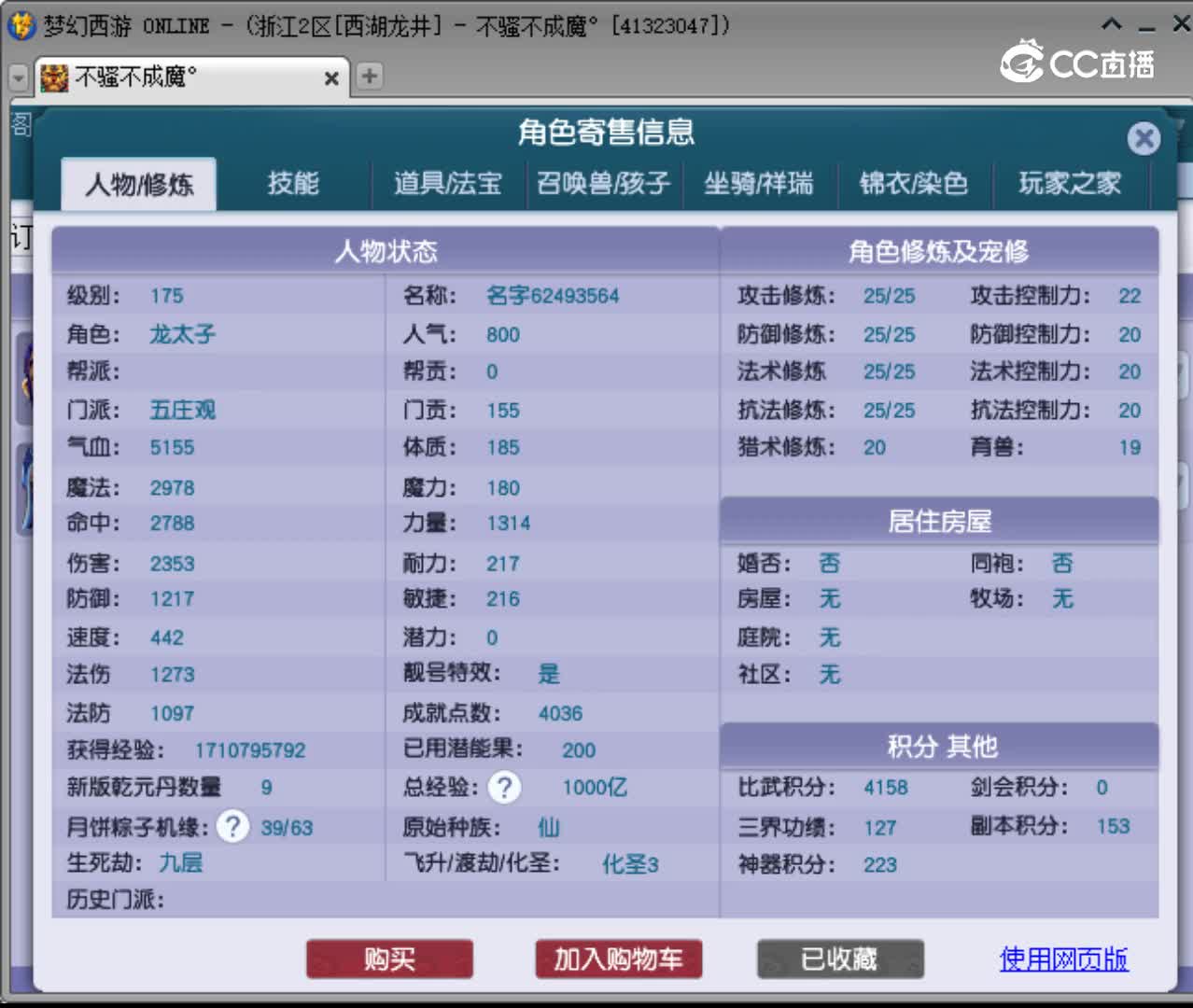The height and width of the screenshot is (1008, 1193).
Task: Switch to the 人物/修炼 tab
Action: tap(139, 184)
